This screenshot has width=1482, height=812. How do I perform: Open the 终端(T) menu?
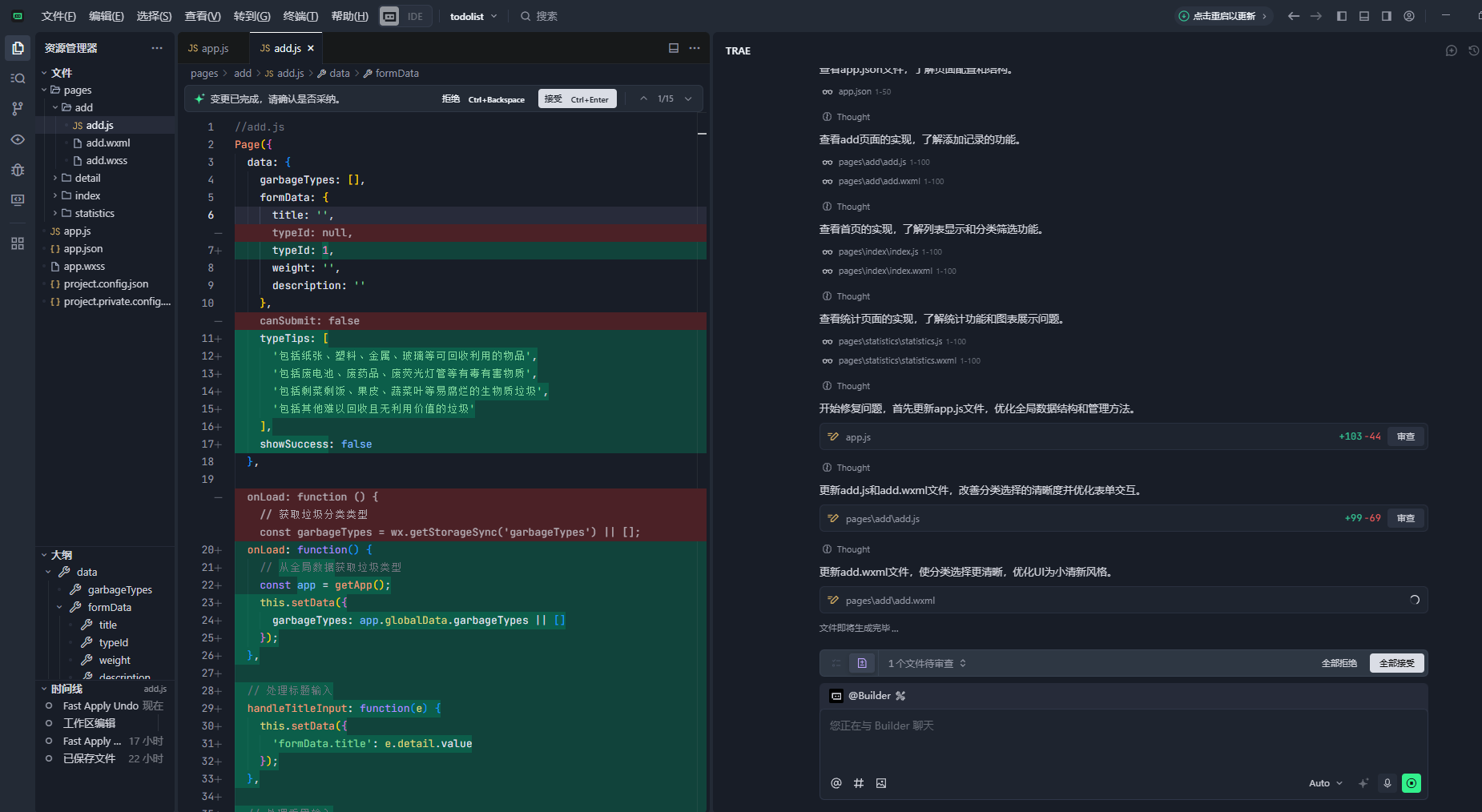(300, 16)
